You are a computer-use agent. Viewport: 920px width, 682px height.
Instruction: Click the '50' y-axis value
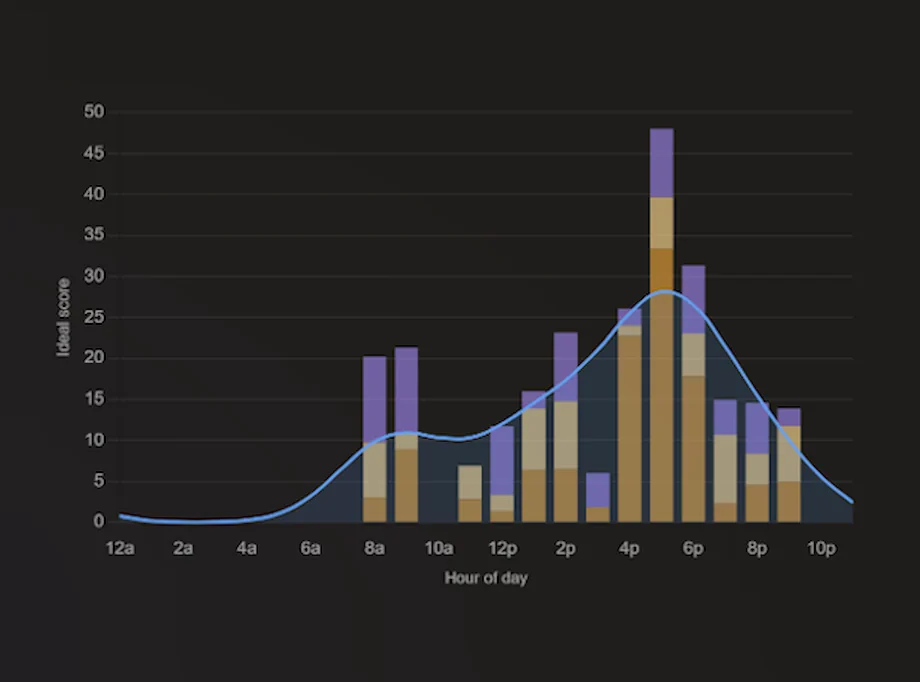(x=94, y=112)
